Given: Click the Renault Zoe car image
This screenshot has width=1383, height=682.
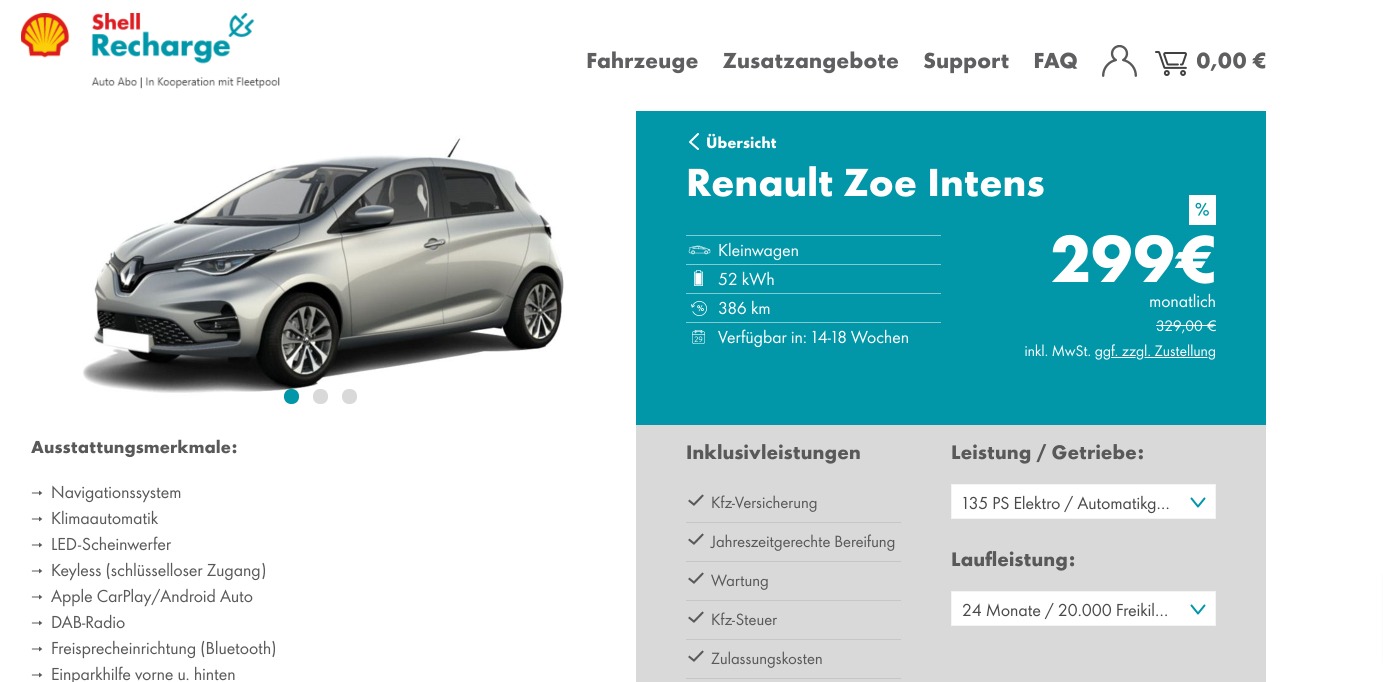Looking at the screenshot, I should click(x=325, y=265).
